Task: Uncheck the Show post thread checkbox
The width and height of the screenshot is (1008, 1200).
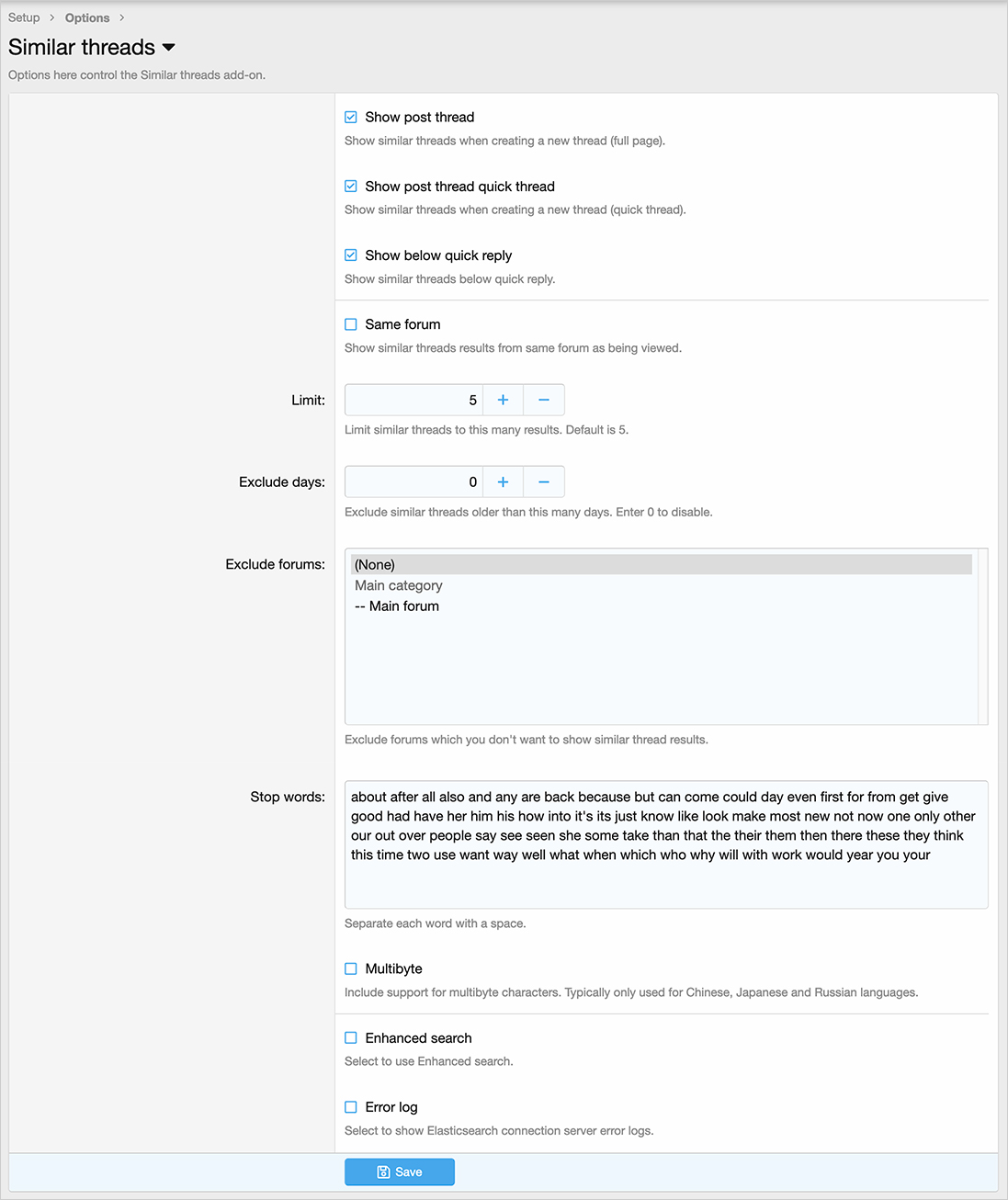Action: click(x=351, y=117)
